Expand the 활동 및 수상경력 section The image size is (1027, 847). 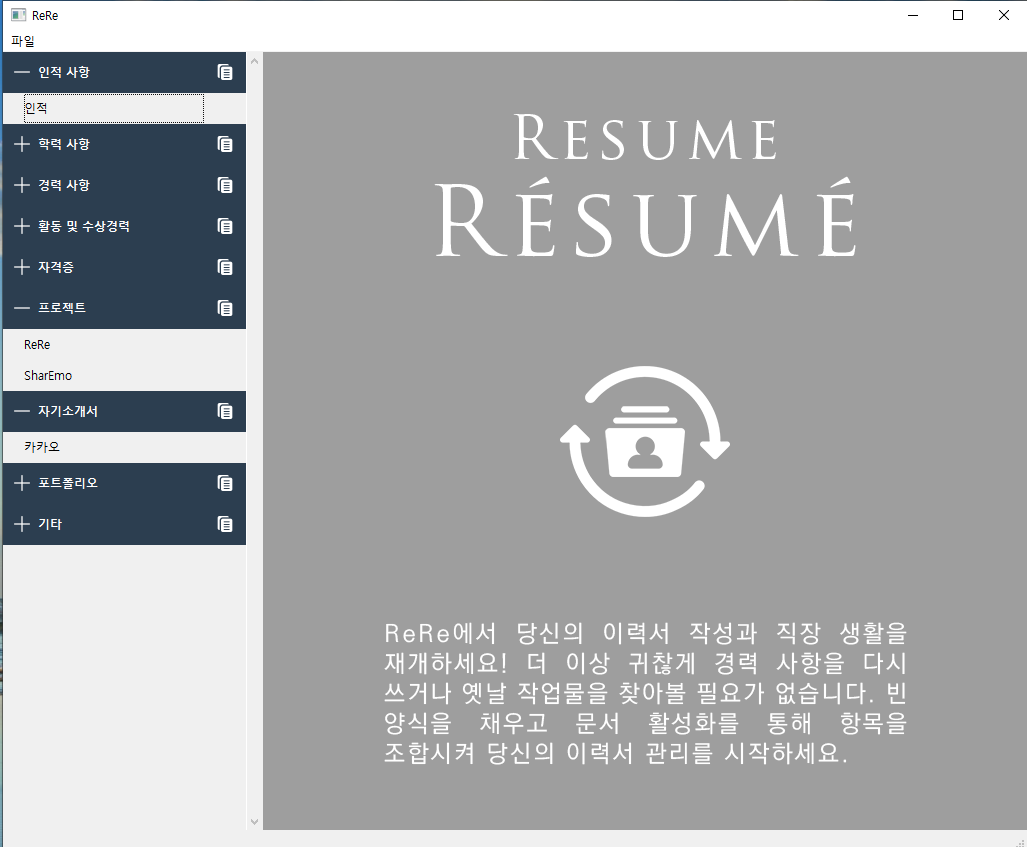click(22, 226)
